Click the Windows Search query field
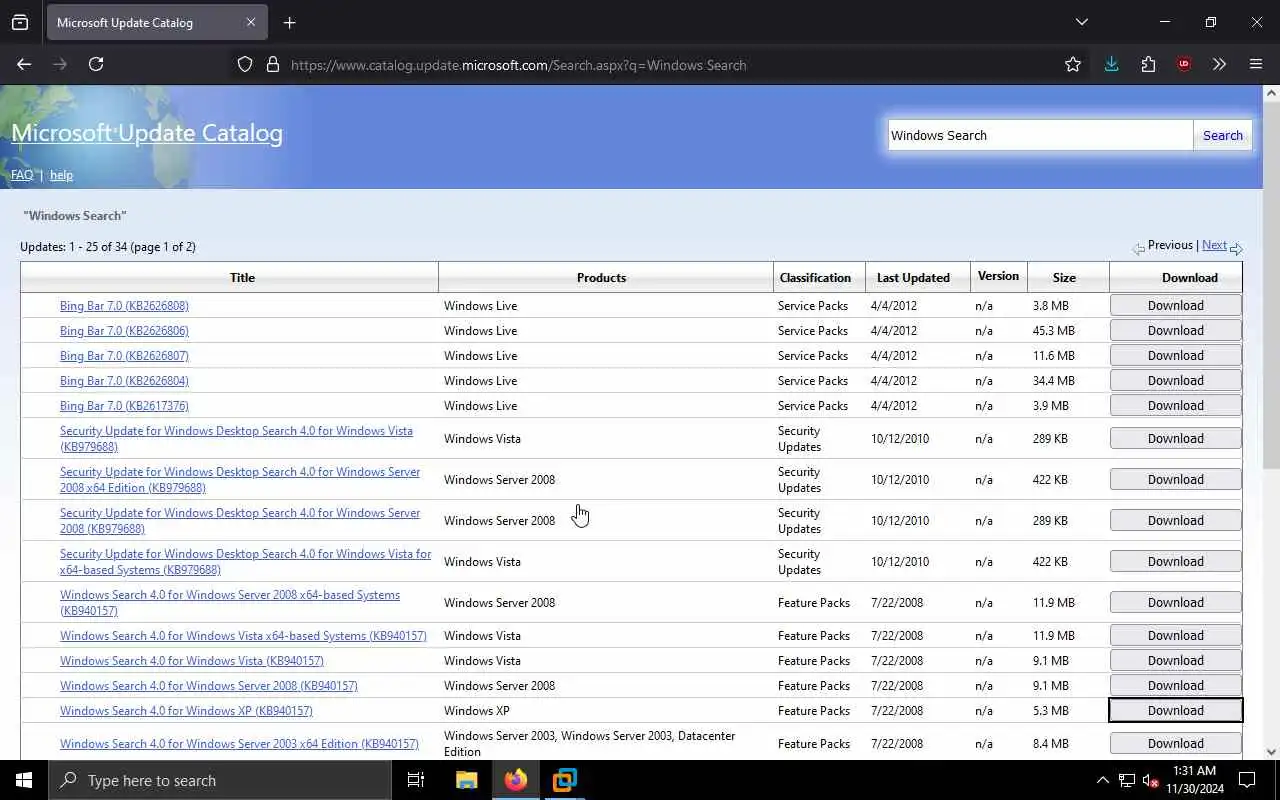This screenshot has width=1280, height=800. click(1040, 135)
